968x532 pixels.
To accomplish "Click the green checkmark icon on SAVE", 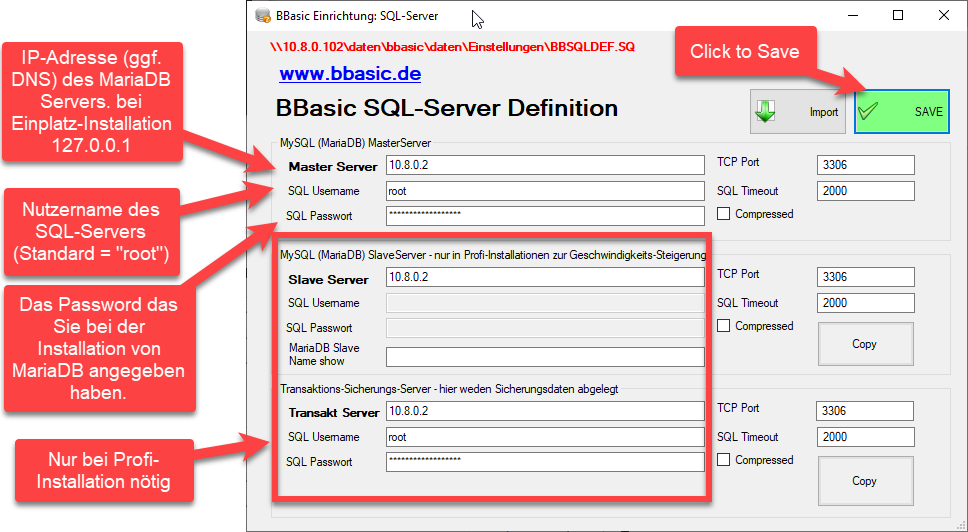I will tap(868, 111).
